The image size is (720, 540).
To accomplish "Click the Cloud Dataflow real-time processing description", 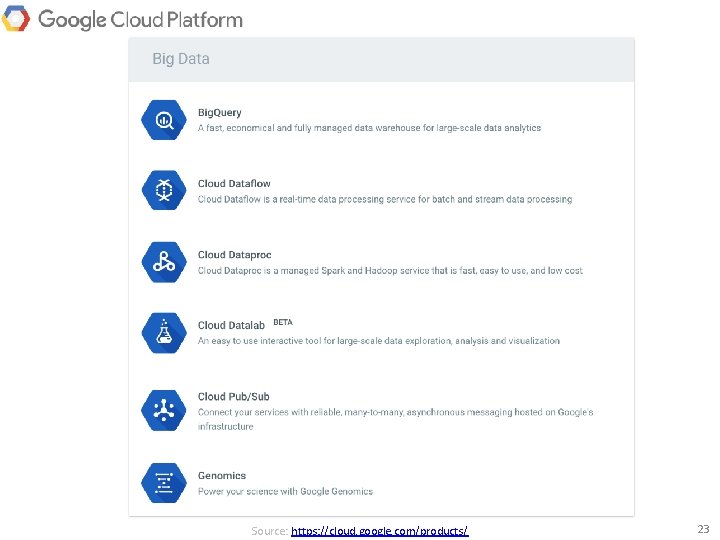I will (385, 199).
